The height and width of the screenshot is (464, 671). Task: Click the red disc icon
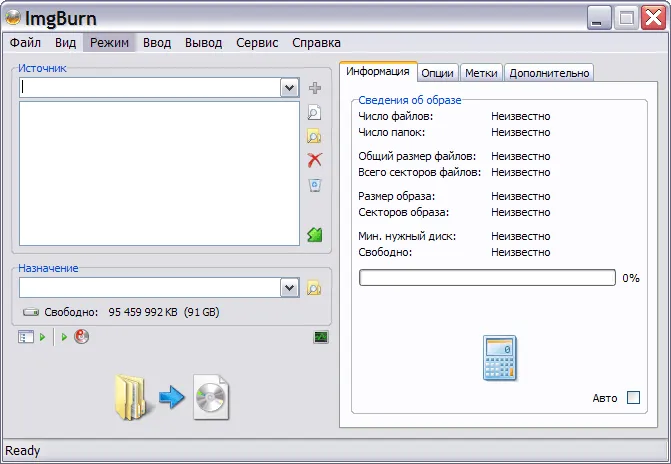point(81,336)
